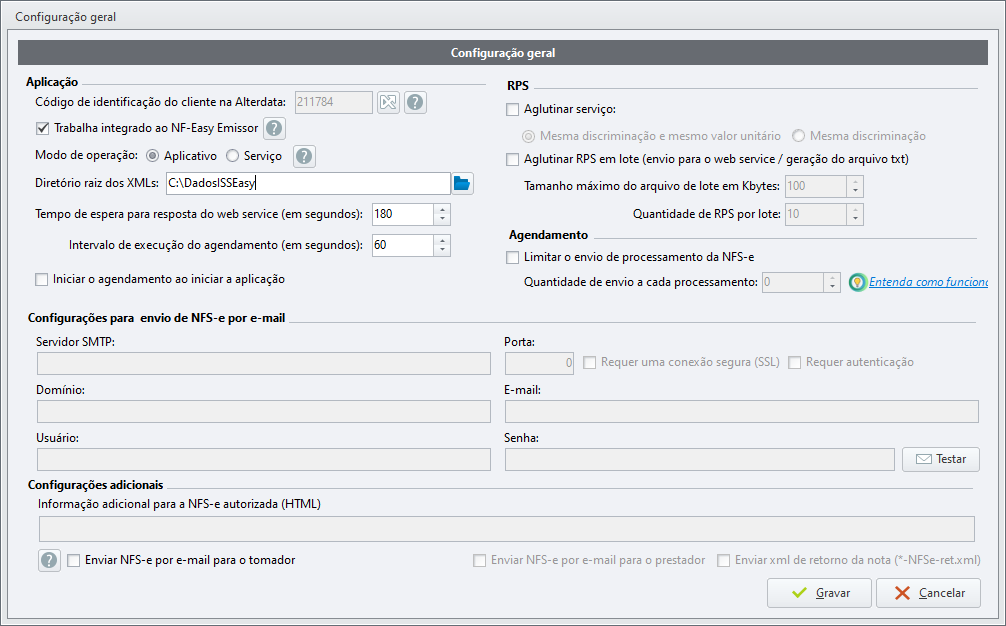This screenshot has height=626, width=1006.
Task: Increase Tamanho máximo do arquivo de lote spinner
Action: coord(855,182)
